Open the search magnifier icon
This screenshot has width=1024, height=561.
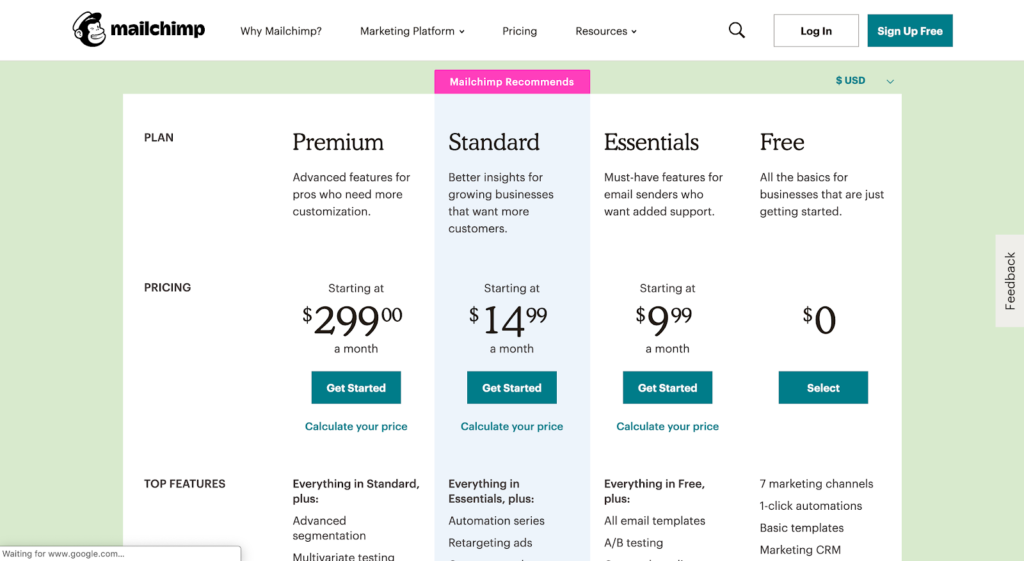pyautogui.click(x=737, y=31)
